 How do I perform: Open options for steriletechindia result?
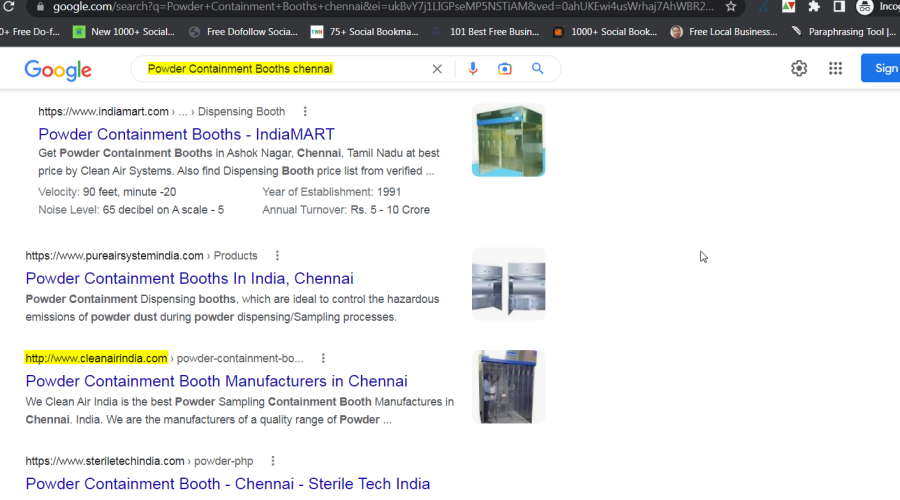pos(272,461)
